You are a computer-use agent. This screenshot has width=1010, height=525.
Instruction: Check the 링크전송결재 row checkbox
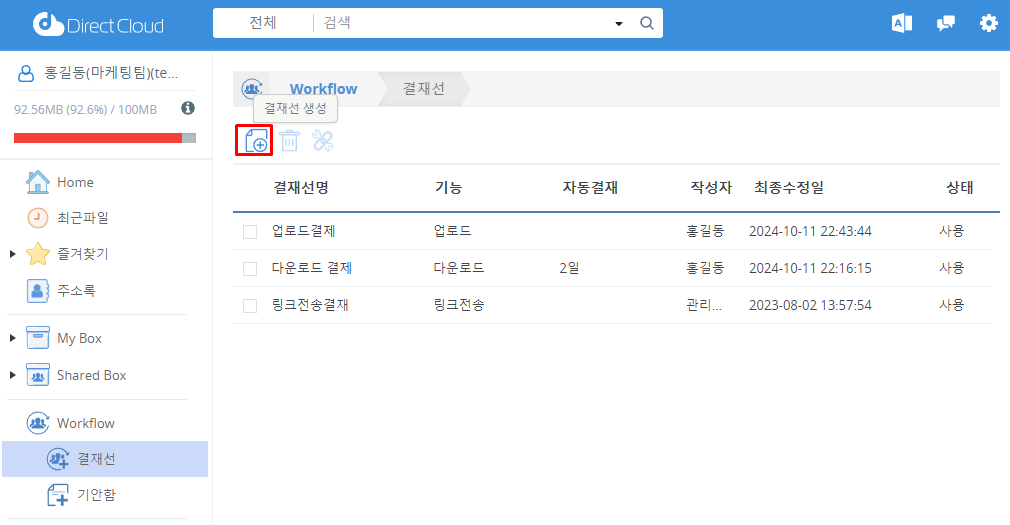click(x=250, y=306)
